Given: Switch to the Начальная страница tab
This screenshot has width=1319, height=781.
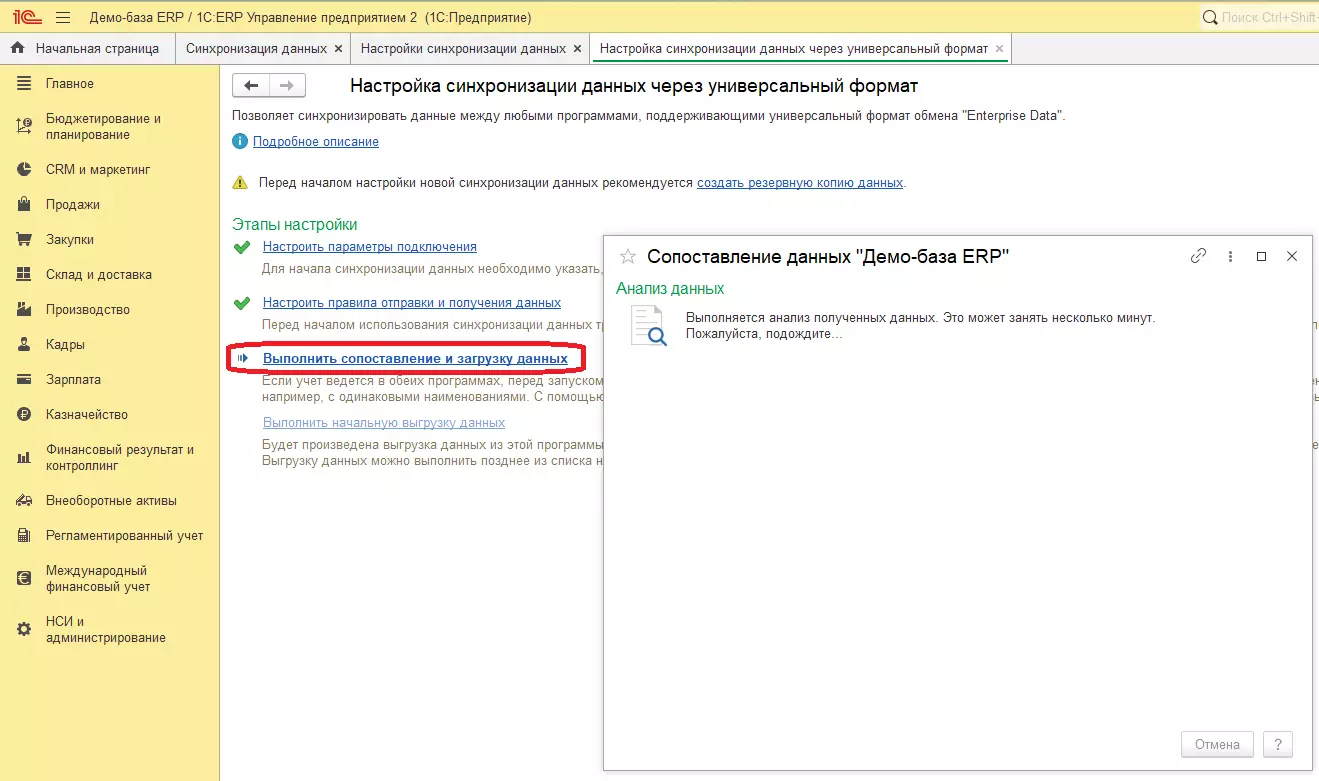Looking at the screenshot, I should pyautogui.click(x=87, y=48).
